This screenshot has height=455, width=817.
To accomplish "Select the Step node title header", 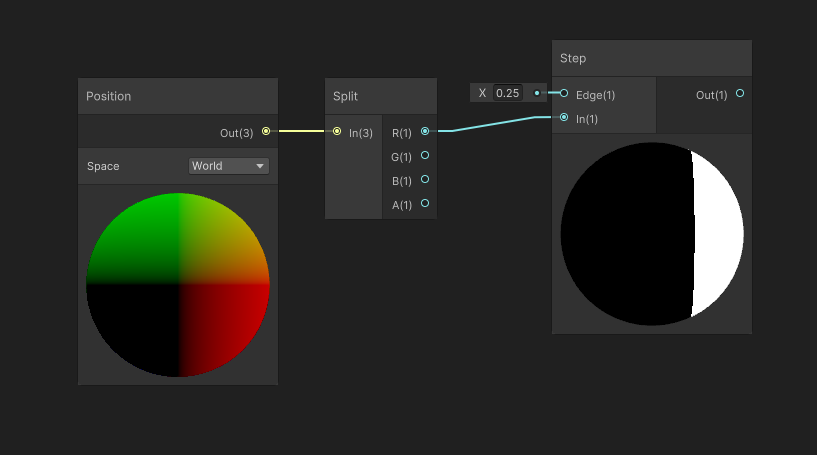I will (x=652, y=58).
